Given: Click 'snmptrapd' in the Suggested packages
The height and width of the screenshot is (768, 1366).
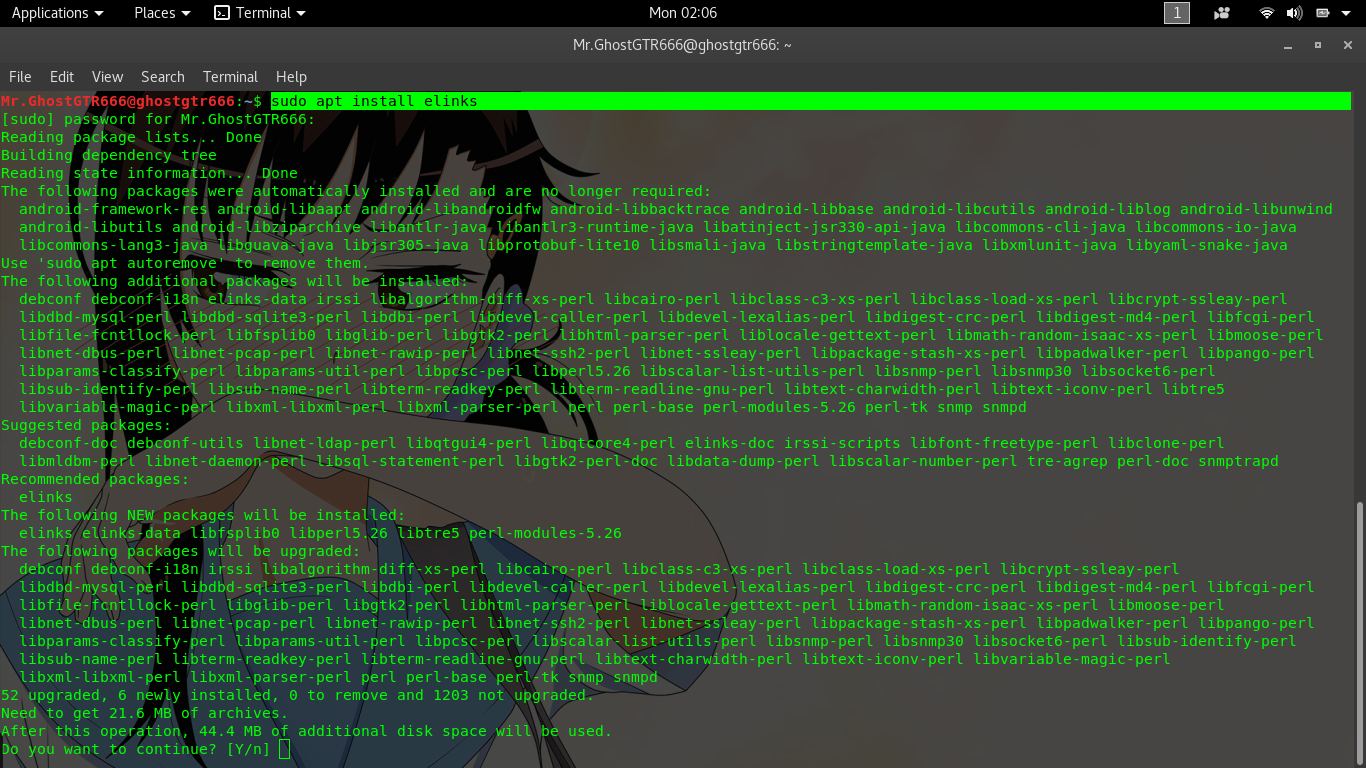Looking at the screenshot, I should pyautogui.click(x=1238, y=461).
